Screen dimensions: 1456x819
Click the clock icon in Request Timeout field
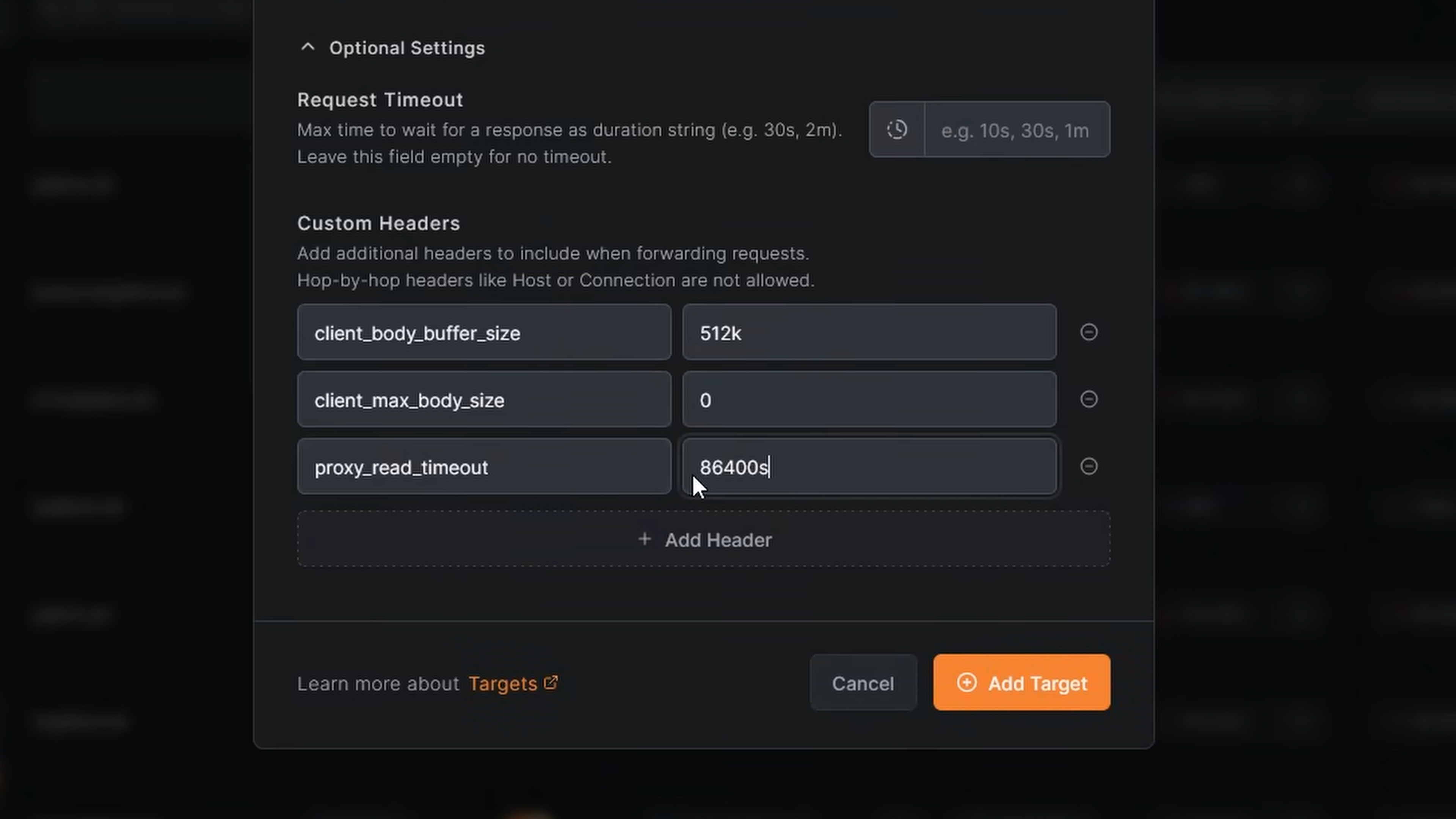(x=897, y=129)
